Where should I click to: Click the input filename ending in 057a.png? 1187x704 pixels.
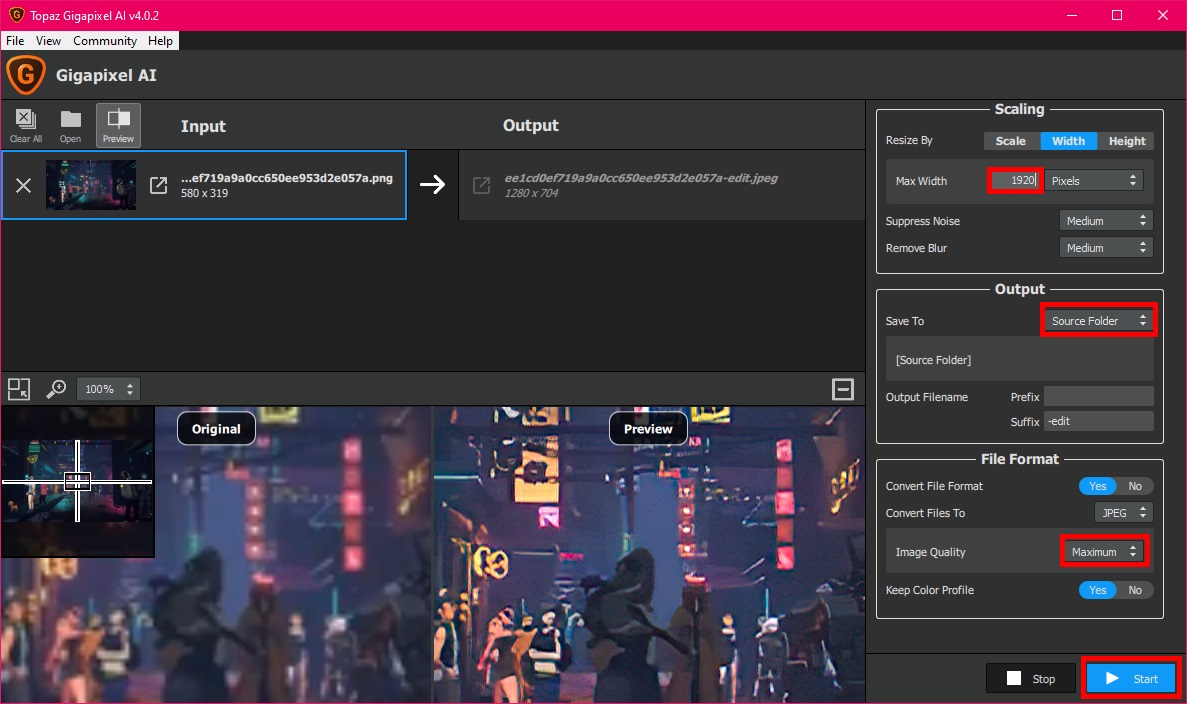287,178
